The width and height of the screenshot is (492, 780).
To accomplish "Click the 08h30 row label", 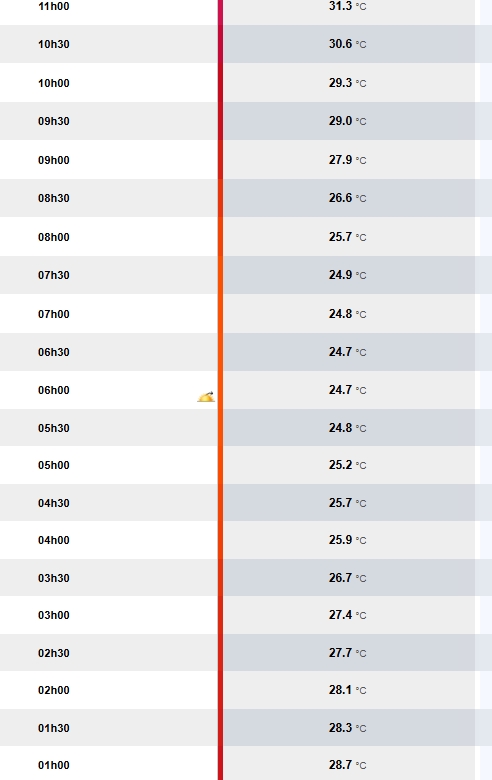I will (54, 198).
